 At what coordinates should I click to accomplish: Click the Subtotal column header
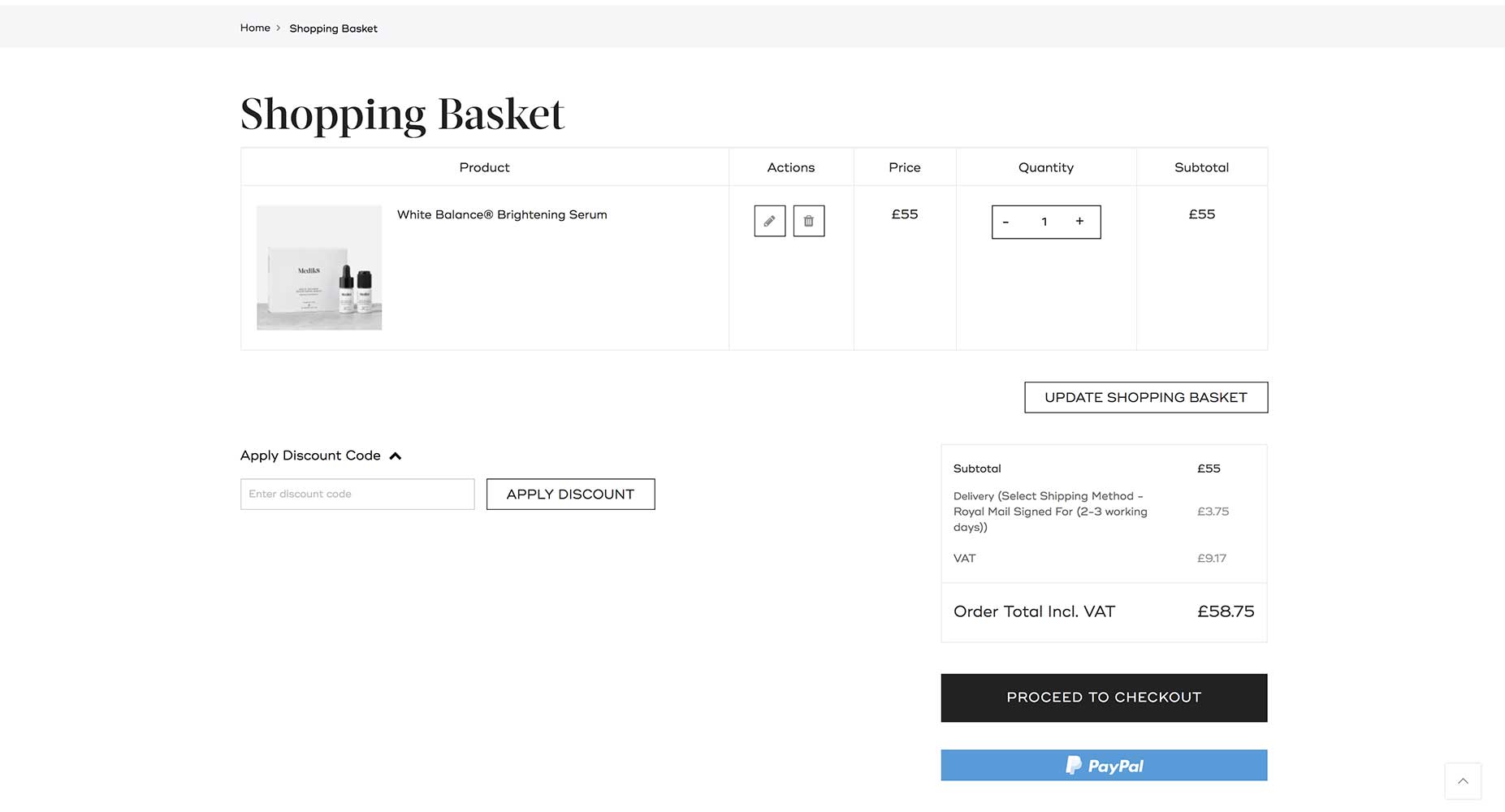(x=1201, y=167)
